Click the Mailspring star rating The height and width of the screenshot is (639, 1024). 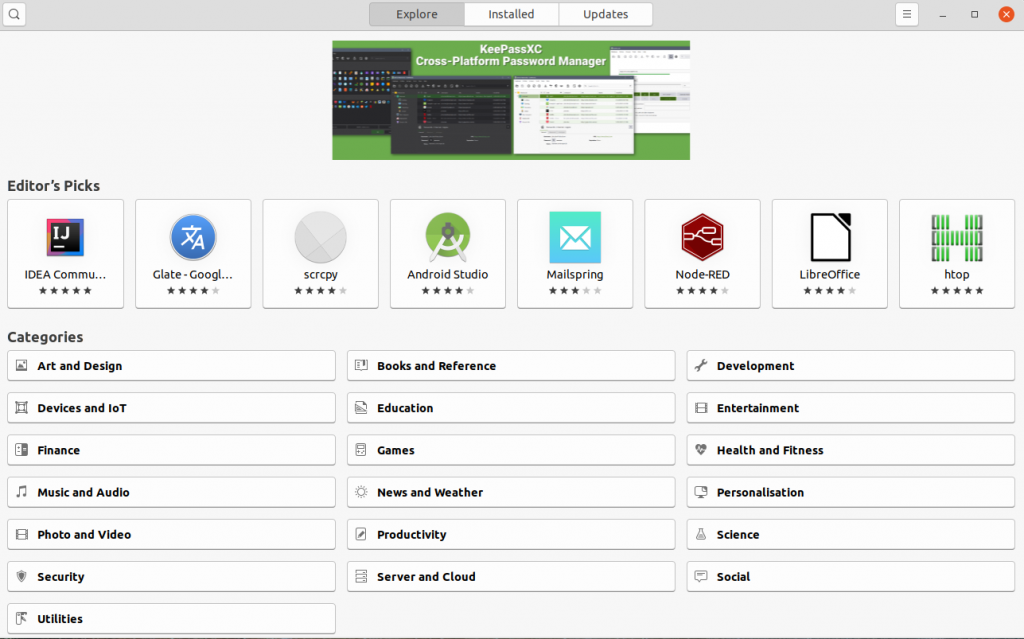pos(575,291)
